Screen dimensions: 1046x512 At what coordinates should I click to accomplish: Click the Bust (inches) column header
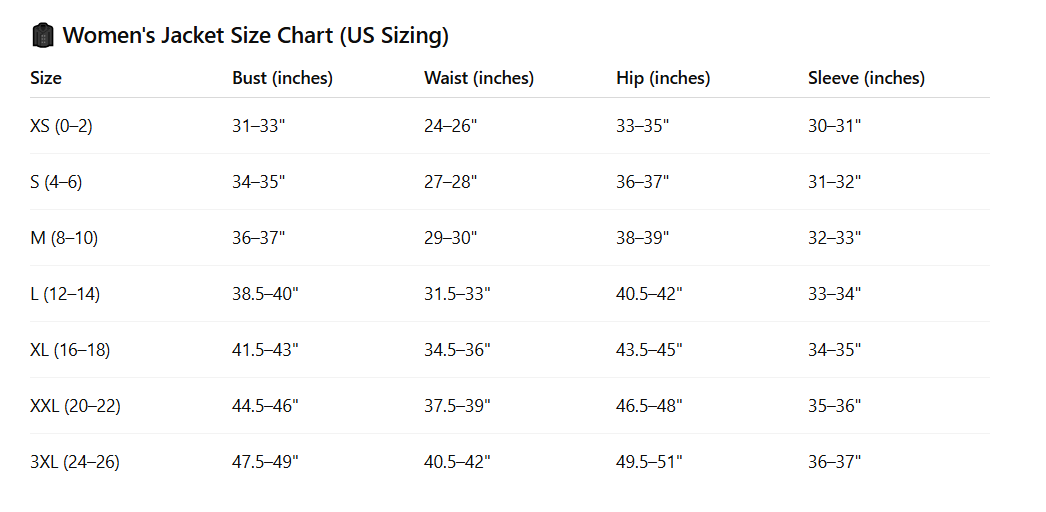click(x=282, y=78)
